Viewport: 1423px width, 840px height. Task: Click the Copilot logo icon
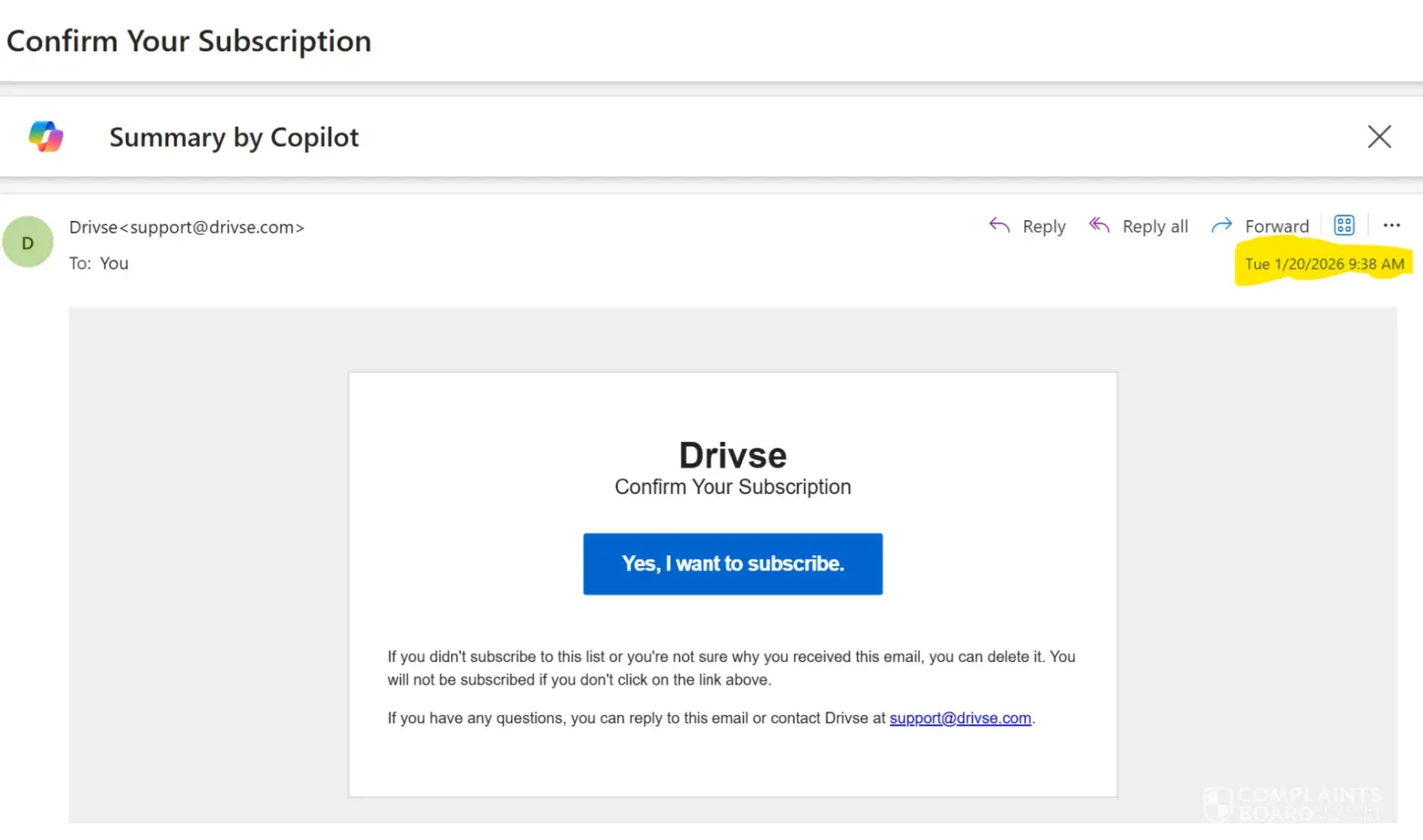click(46, 137)
